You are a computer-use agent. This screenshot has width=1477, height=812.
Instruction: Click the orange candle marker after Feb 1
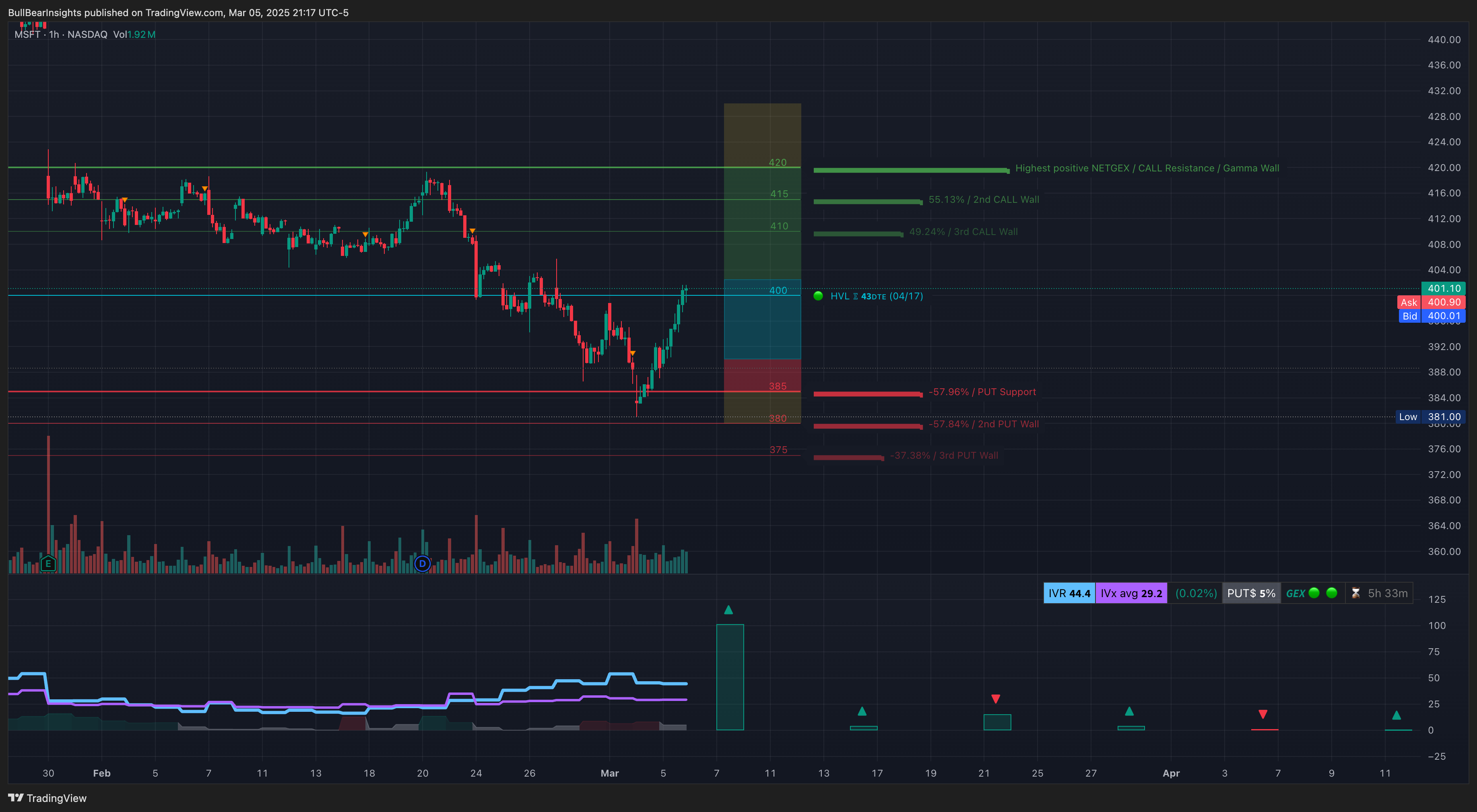124,200
